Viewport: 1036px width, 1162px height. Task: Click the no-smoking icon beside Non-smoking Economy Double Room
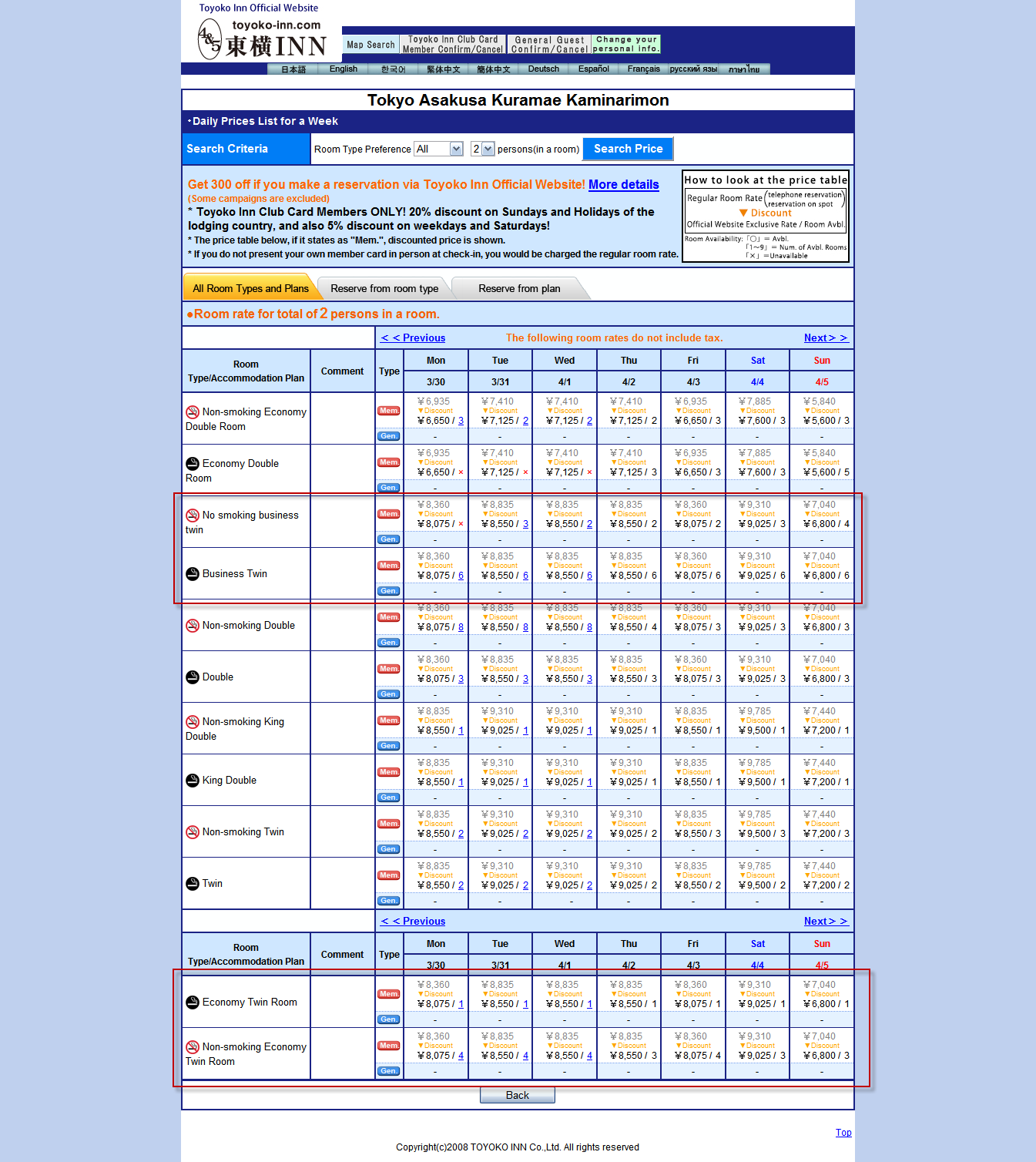click(x=193, y=412)
